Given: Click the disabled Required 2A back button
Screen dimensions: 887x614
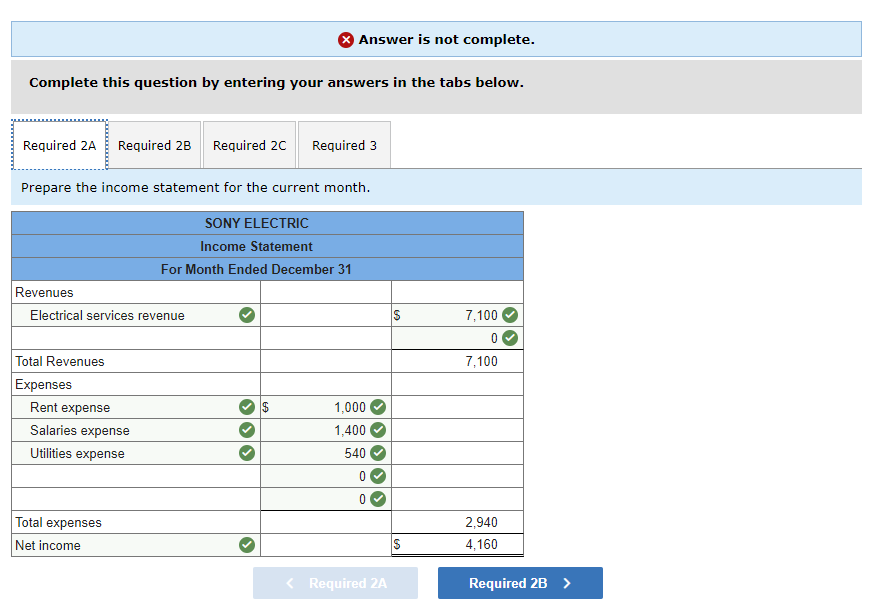Looking at the screenshot, I should click(x=335, y=583).
